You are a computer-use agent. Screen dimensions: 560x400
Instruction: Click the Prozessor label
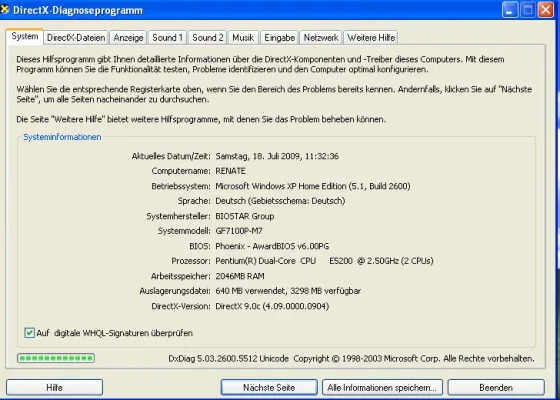(191, 261)
